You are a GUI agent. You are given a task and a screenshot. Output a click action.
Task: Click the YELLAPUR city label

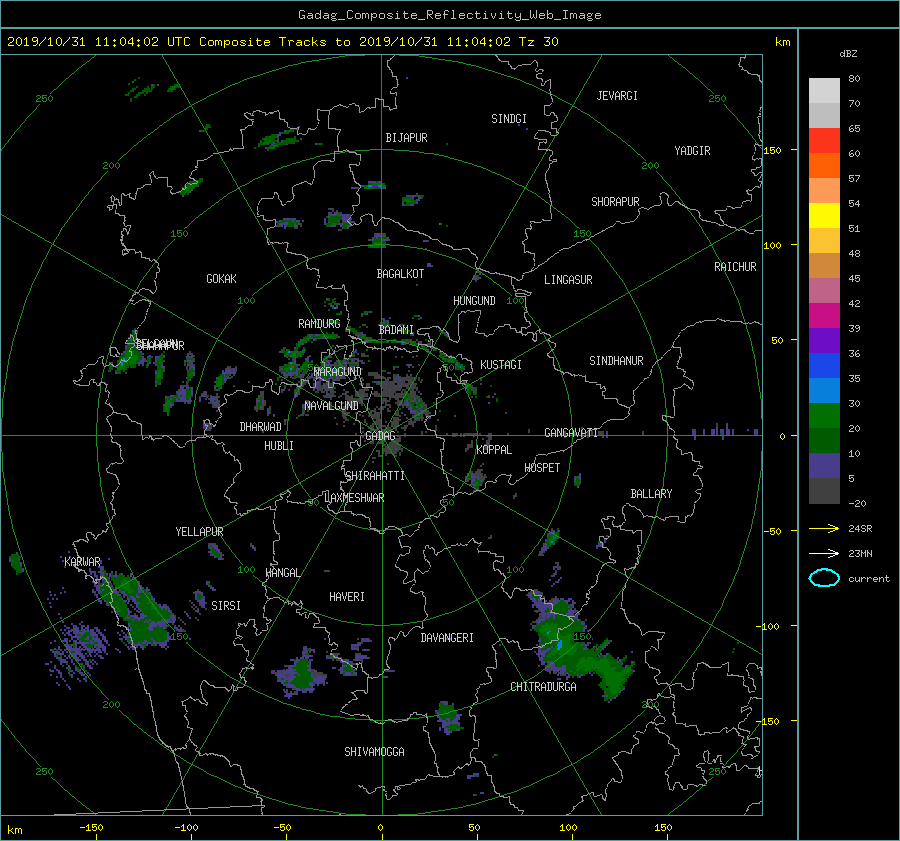pos(199,532)
